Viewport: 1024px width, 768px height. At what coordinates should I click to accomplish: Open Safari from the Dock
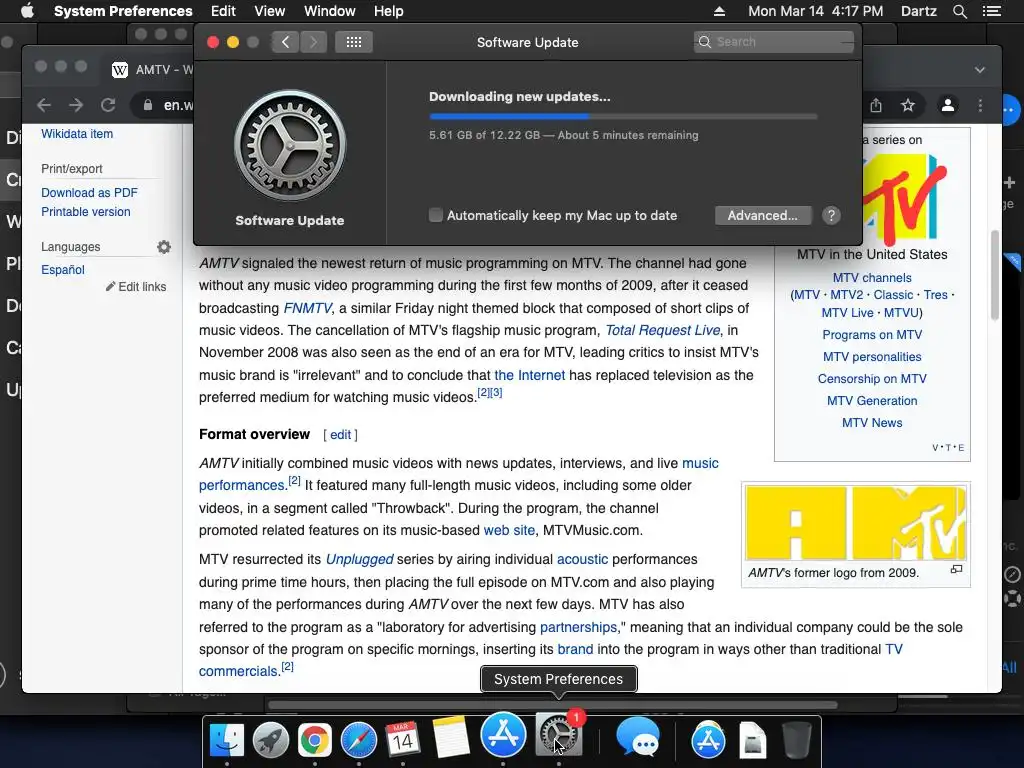point(359,740)
